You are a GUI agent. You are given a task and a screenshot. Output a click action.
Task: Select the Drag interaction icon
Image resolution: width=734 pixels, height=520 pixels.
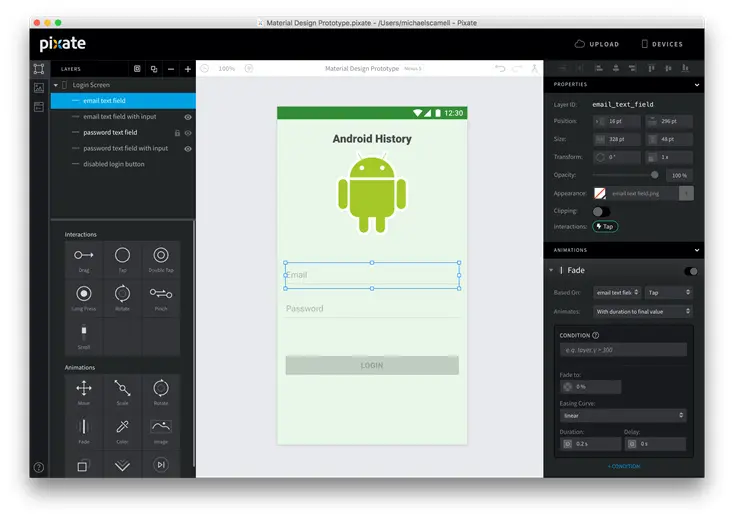pos(84,255)
